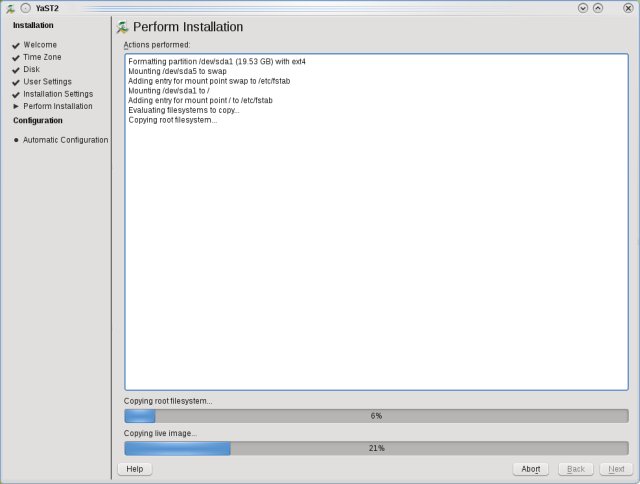Open the Help button
The width and height of the screenshot is (640, 484).
[x=135, y=469]
